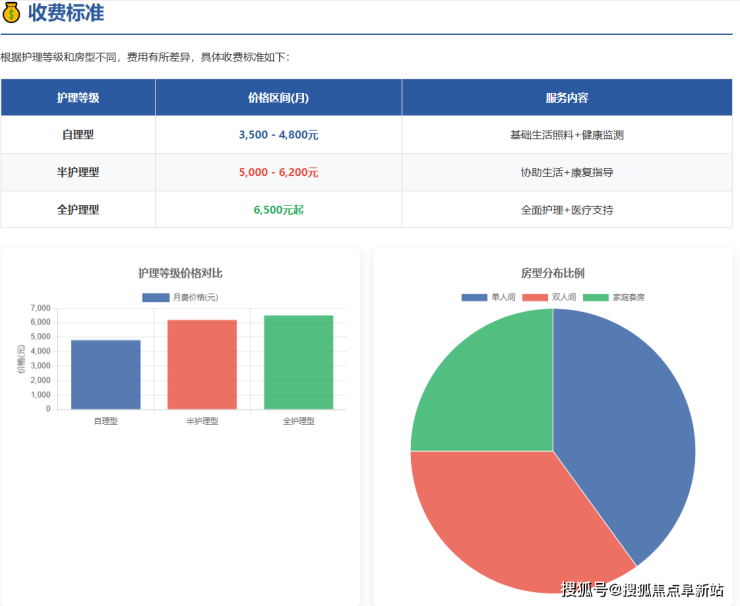Image resolution: width=740 pixels, height=606 pixels.
Task: Click the 护理等级价格对比 chart title
Action: (180, 273)
